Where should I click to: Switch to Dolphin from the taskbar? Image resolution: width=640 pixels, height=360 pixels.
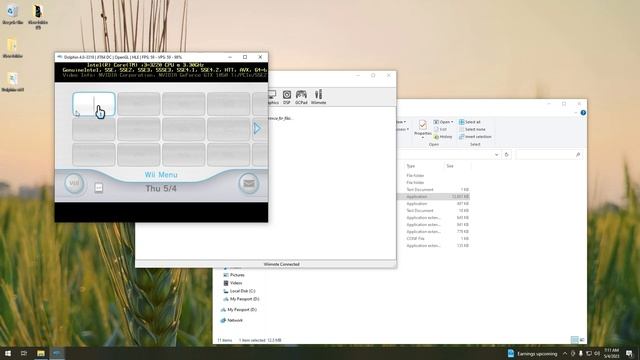[57, 353]
